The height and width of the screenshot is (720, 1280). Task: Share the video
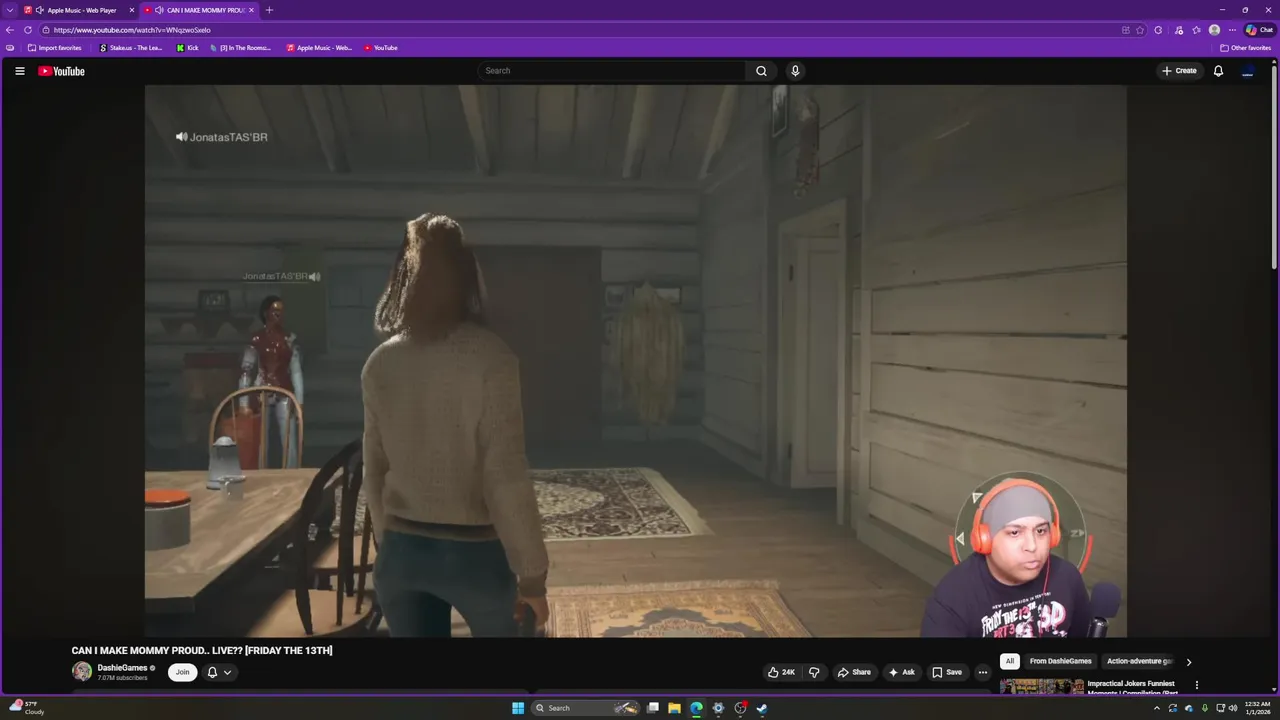tap(854, 672)
